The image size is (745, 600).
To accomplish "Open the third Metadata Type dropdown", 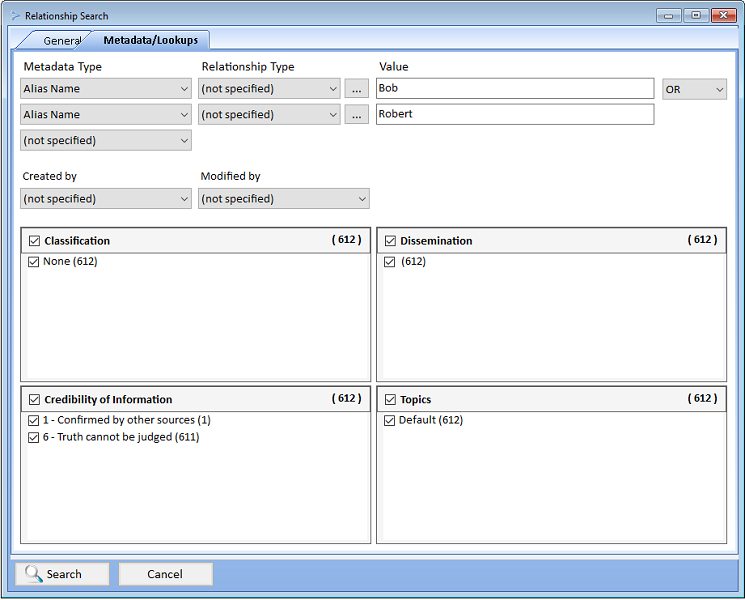I will click(x=106, y=141).
